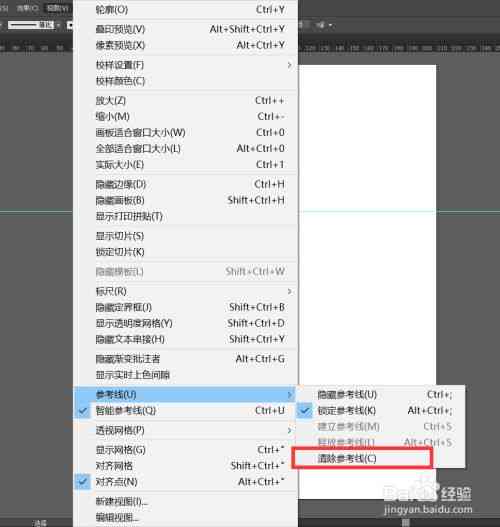Select 像素预览(X) pixel preview
Image resolution: width=500 pixels, height=527 pixels.
tap(185, 45)
